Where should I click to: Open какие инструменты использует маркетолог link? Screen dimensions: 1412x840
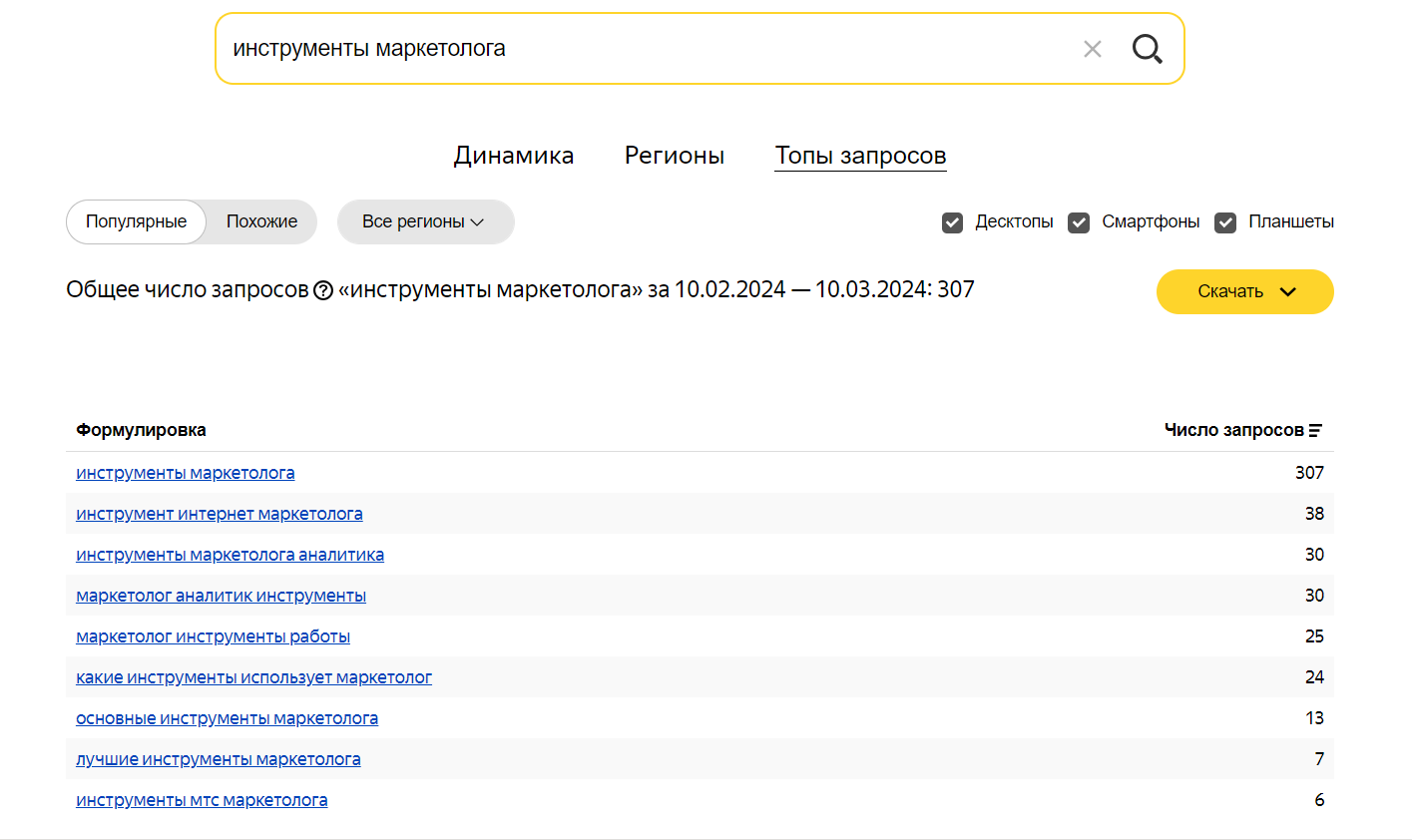coord(253,677)
